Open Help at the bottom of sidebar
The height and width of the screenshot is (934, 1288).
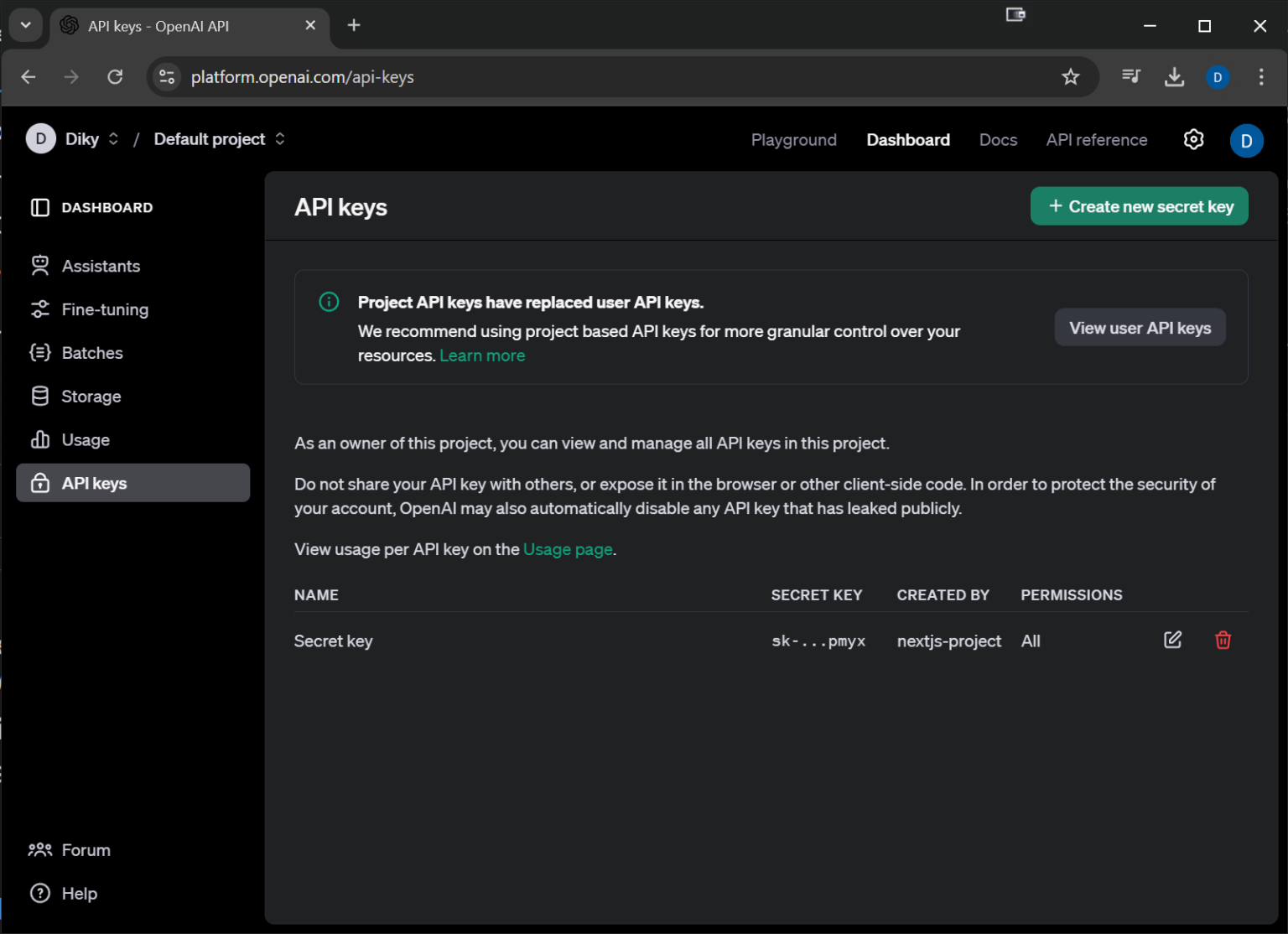[79, 893]
